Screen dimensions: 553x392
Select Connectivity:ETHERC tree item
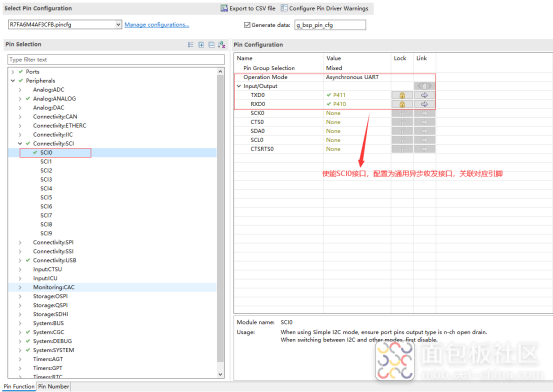point(60,126)
